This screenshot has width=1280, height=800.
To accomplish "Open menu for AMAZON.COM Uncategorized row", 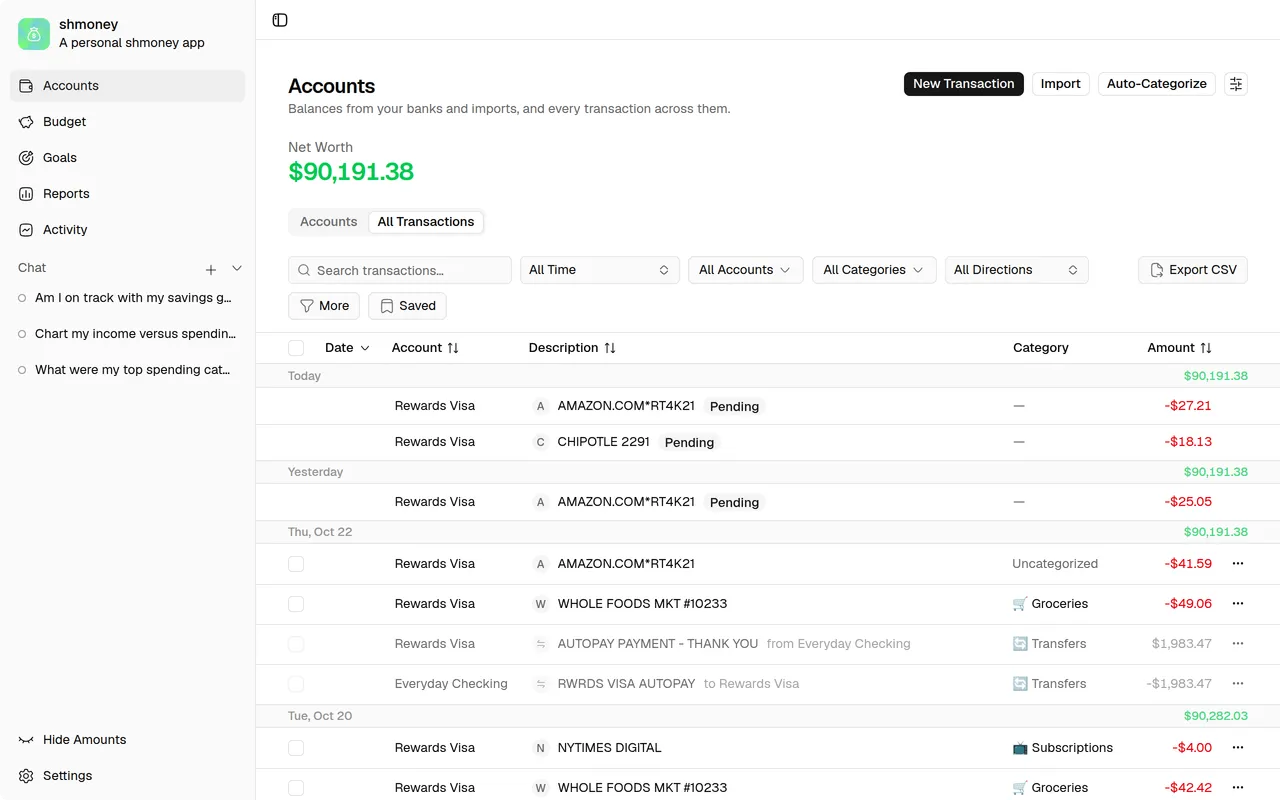I will click(x=1238, y=564).
